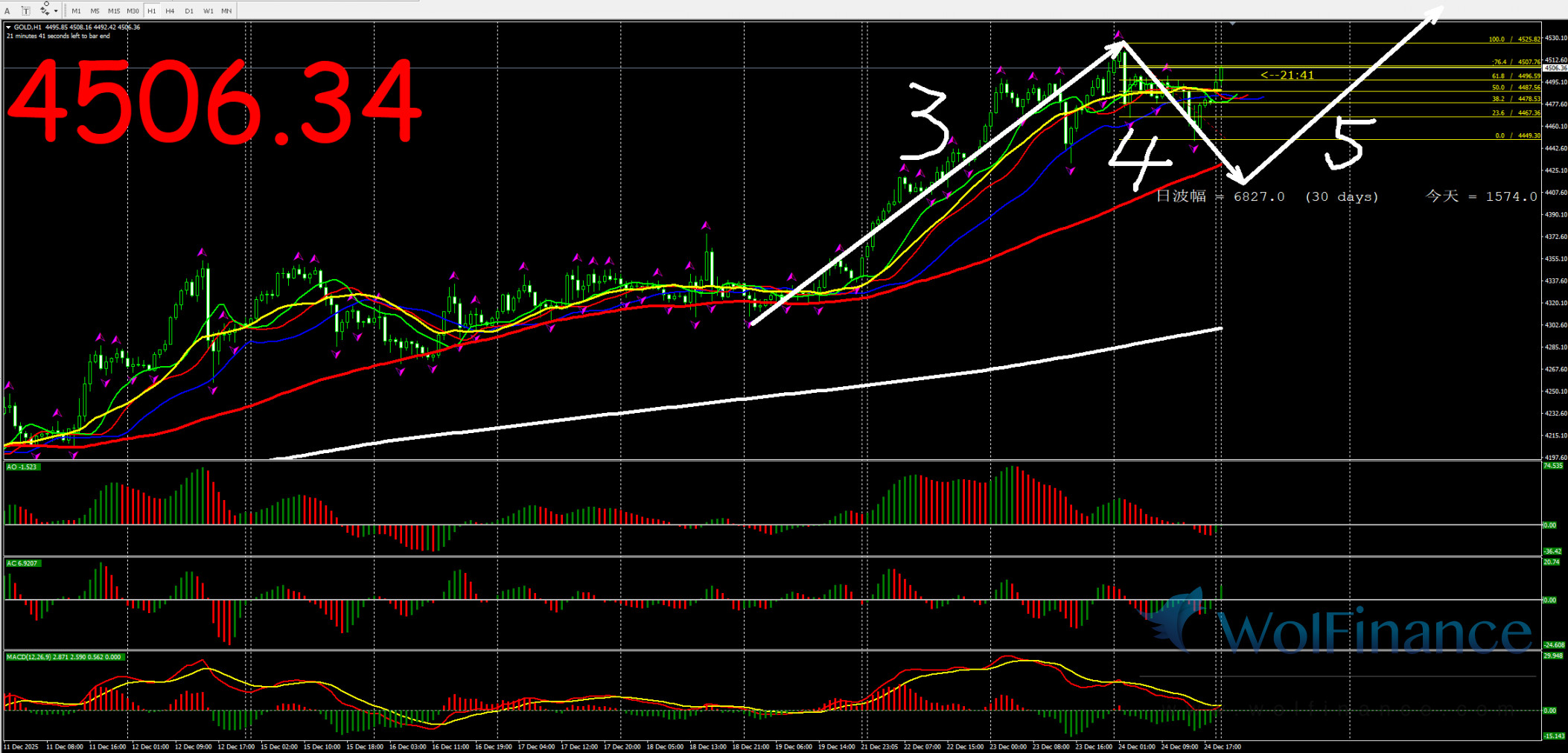
Task: Click the active H1 timeframe button
Action: coord(152,11)
